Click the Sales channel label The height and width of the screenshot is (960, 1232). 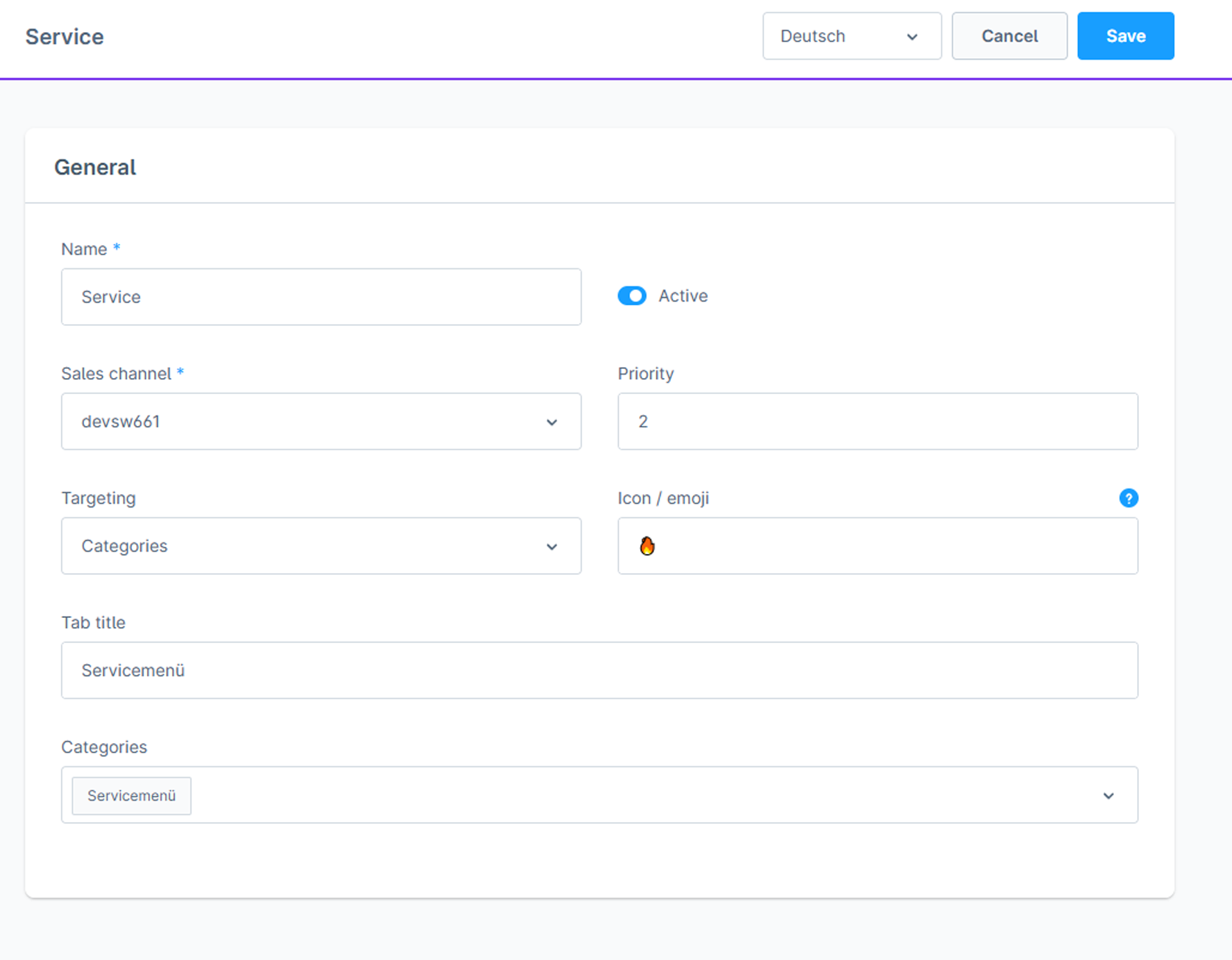coord(116,373)
